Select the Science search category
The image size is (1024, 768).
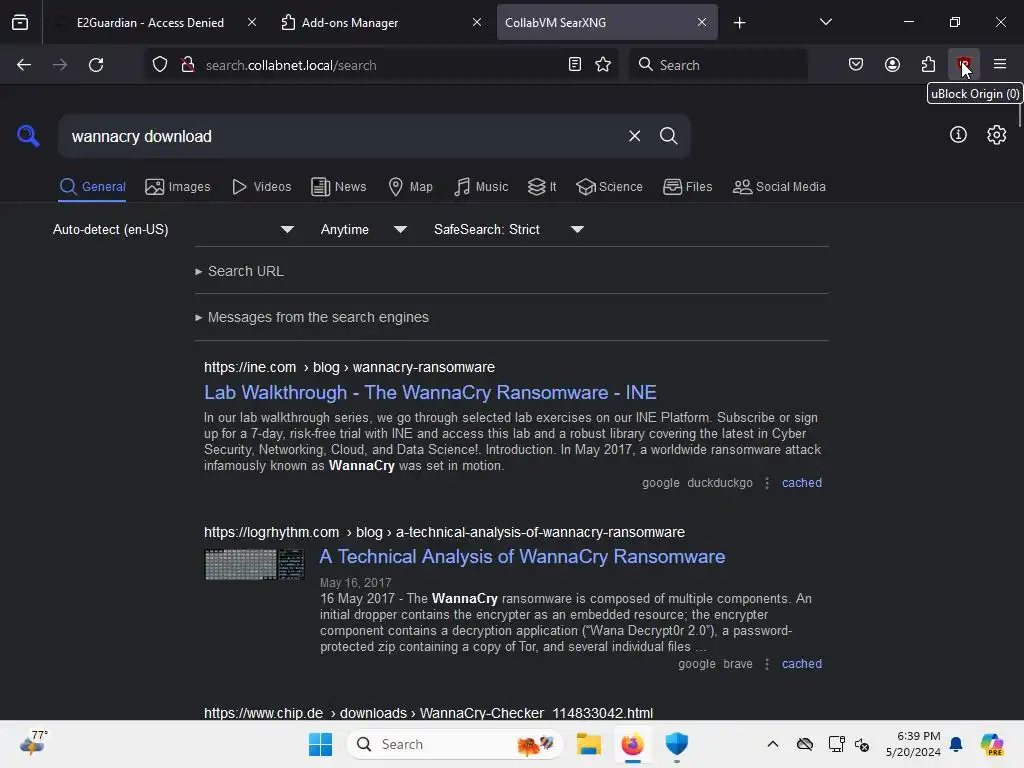609,187
